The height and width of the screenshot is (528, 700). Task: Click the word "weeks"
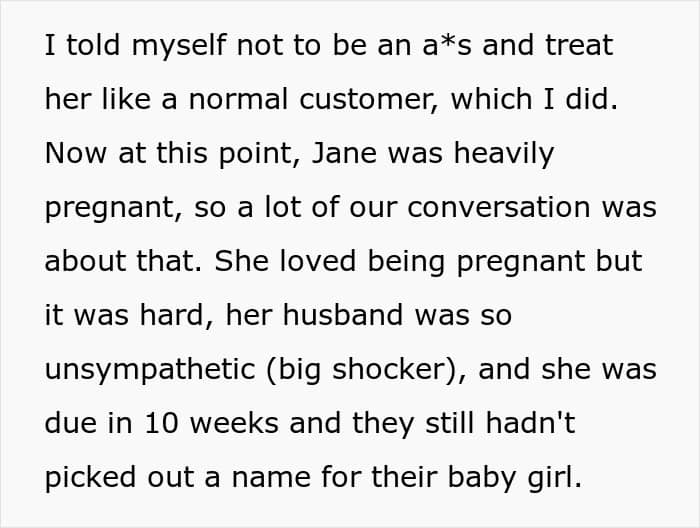pos(234,423)
